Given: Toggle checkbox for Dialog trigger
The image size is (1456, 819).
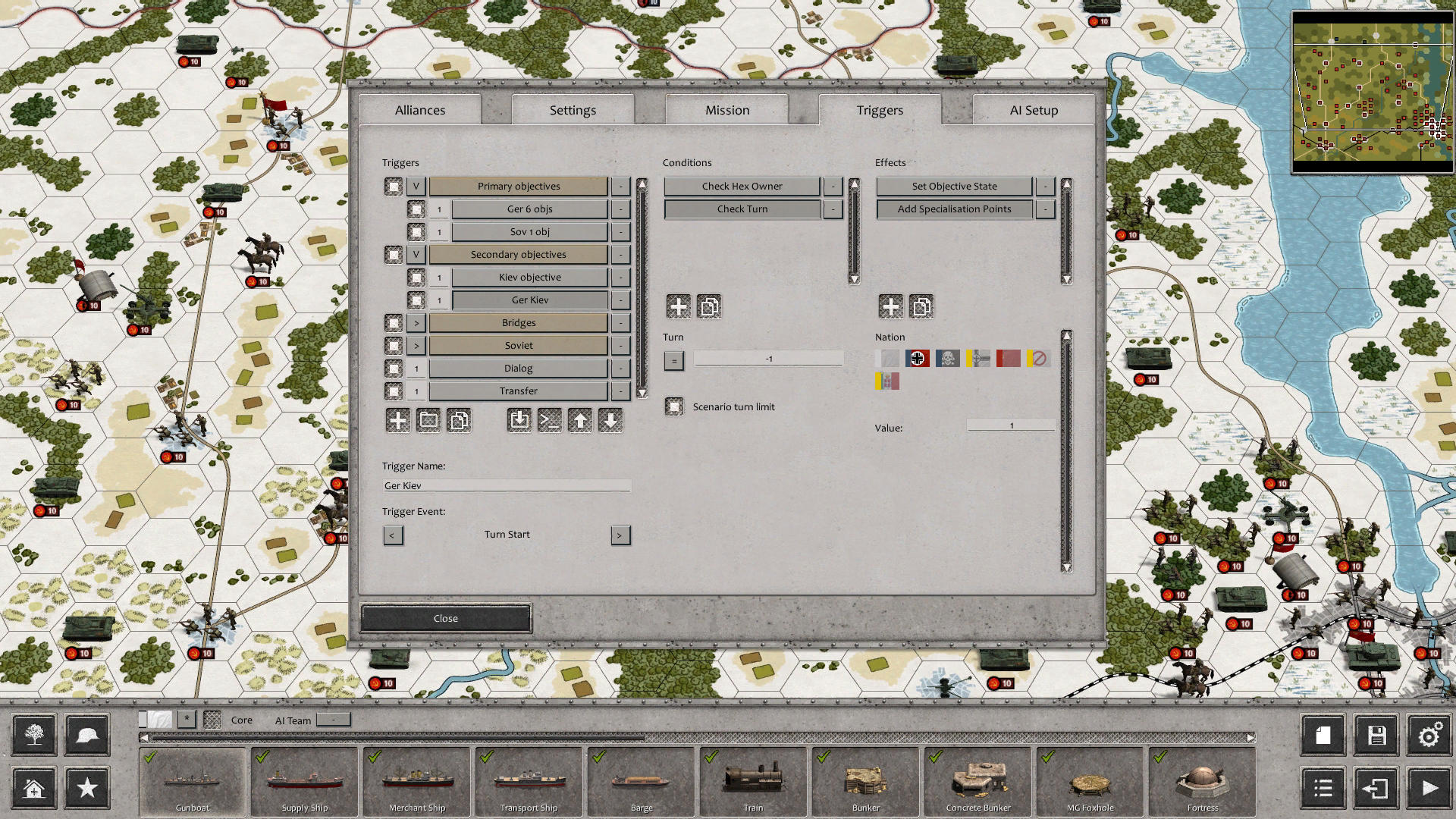Looking at the screenshot, I should click(x=393, y=368).
